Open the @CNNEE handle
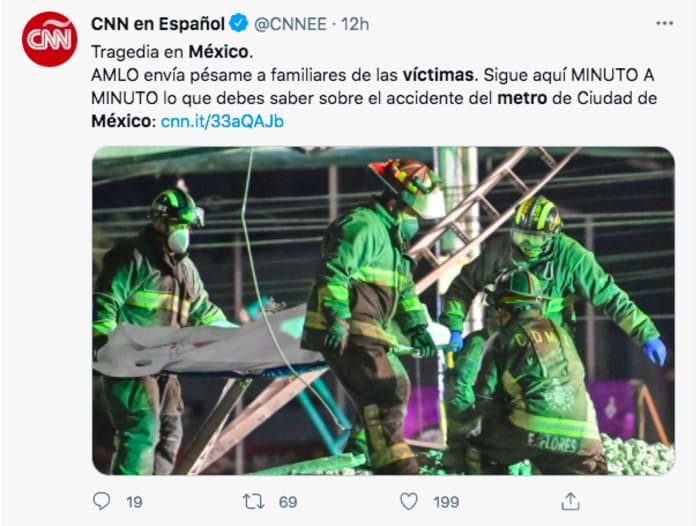The width and height of the screenshot is (700, 526). click(290, 24)
